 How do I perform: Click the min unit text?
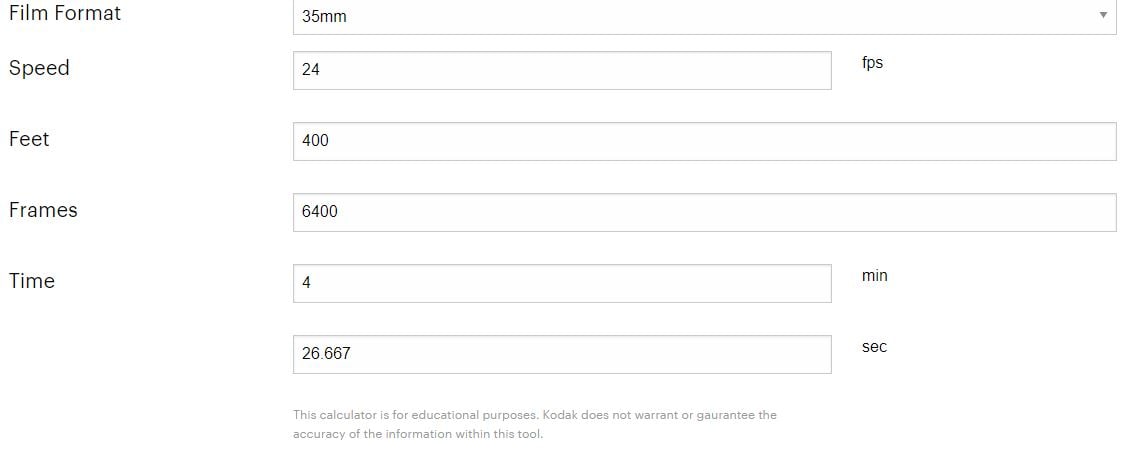(x=874, y=276)
